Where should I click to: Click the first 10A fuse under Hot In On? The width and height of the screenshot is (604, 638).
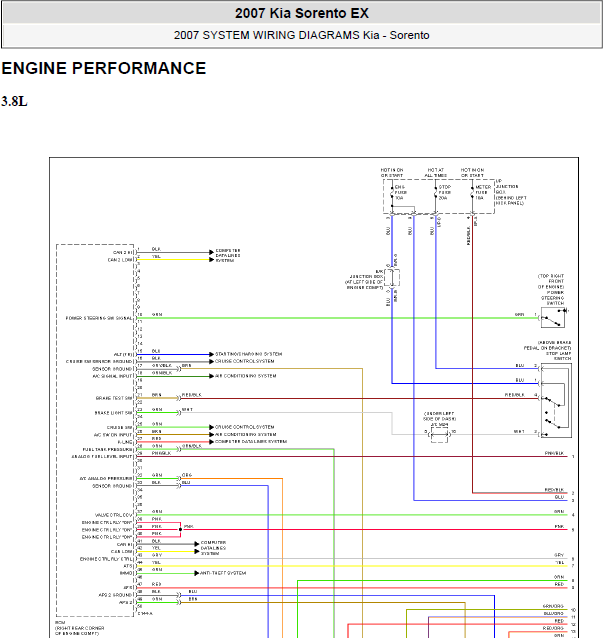coord(392,192)
